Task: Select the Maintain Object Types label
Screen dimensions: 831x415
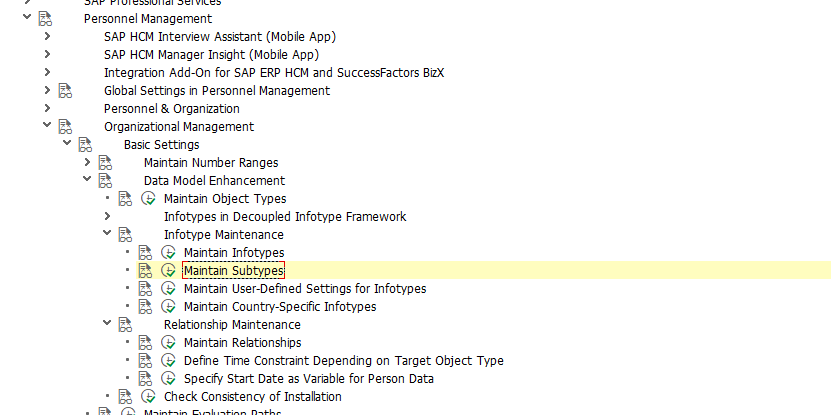Action: [x=225, y=199]
